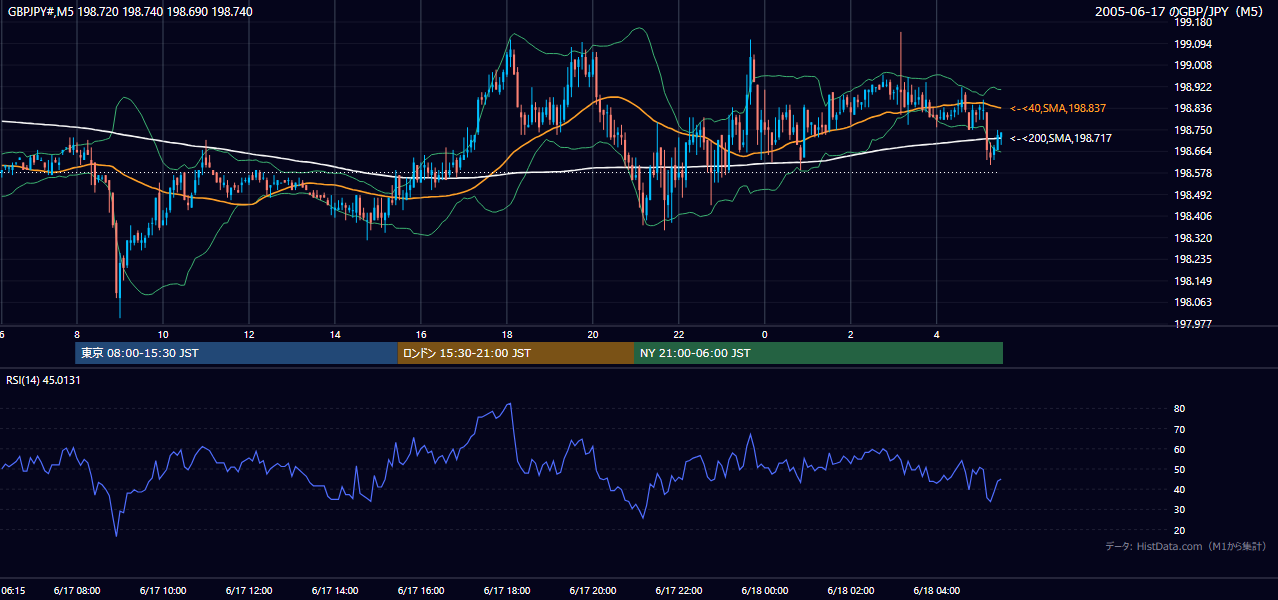
Task: Click RSI scale value 60
Action: pos(1180,449)
